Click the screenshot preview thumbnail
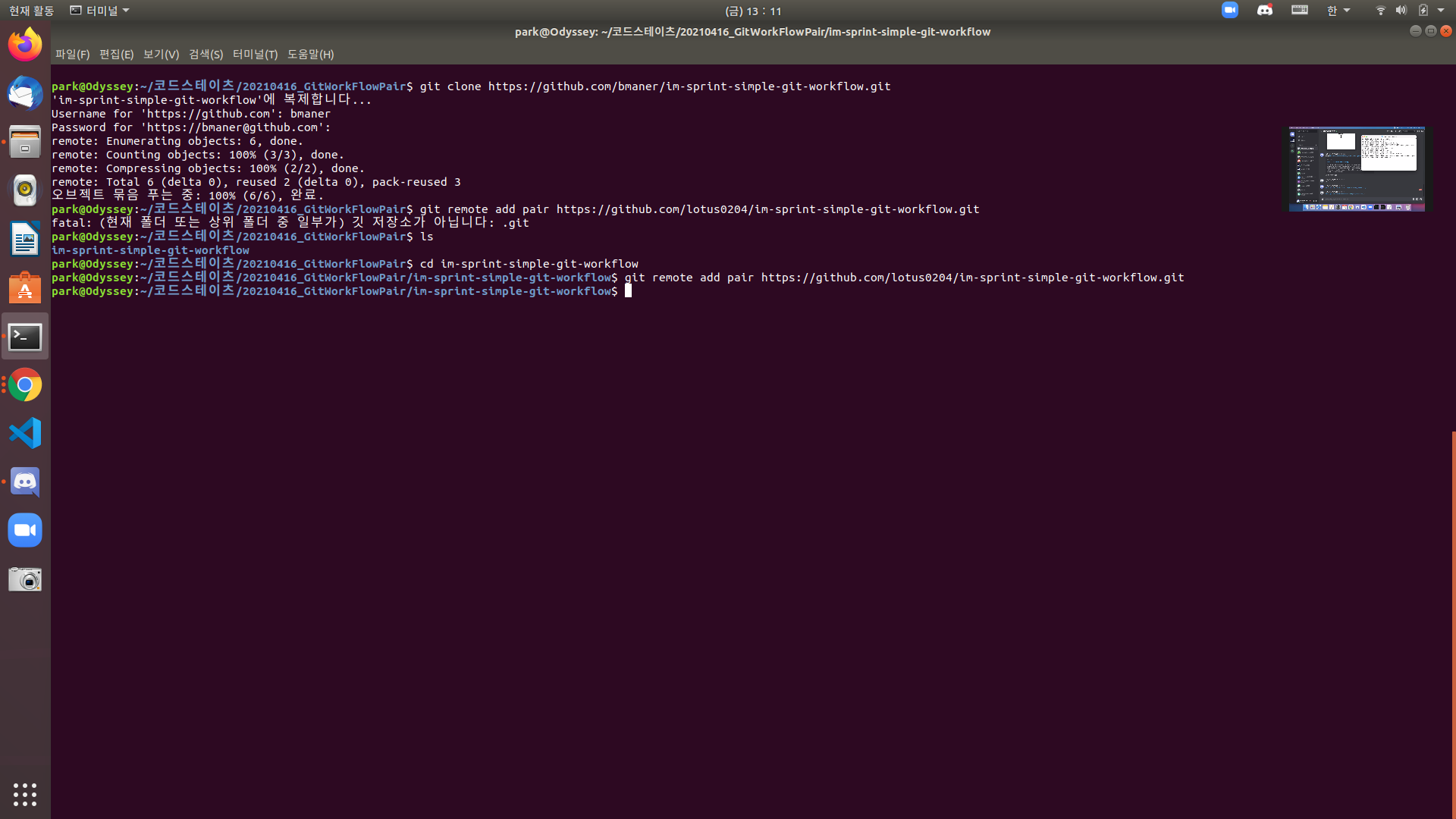This screenshot has width=1456, height=819. (x=1357, y=169)
